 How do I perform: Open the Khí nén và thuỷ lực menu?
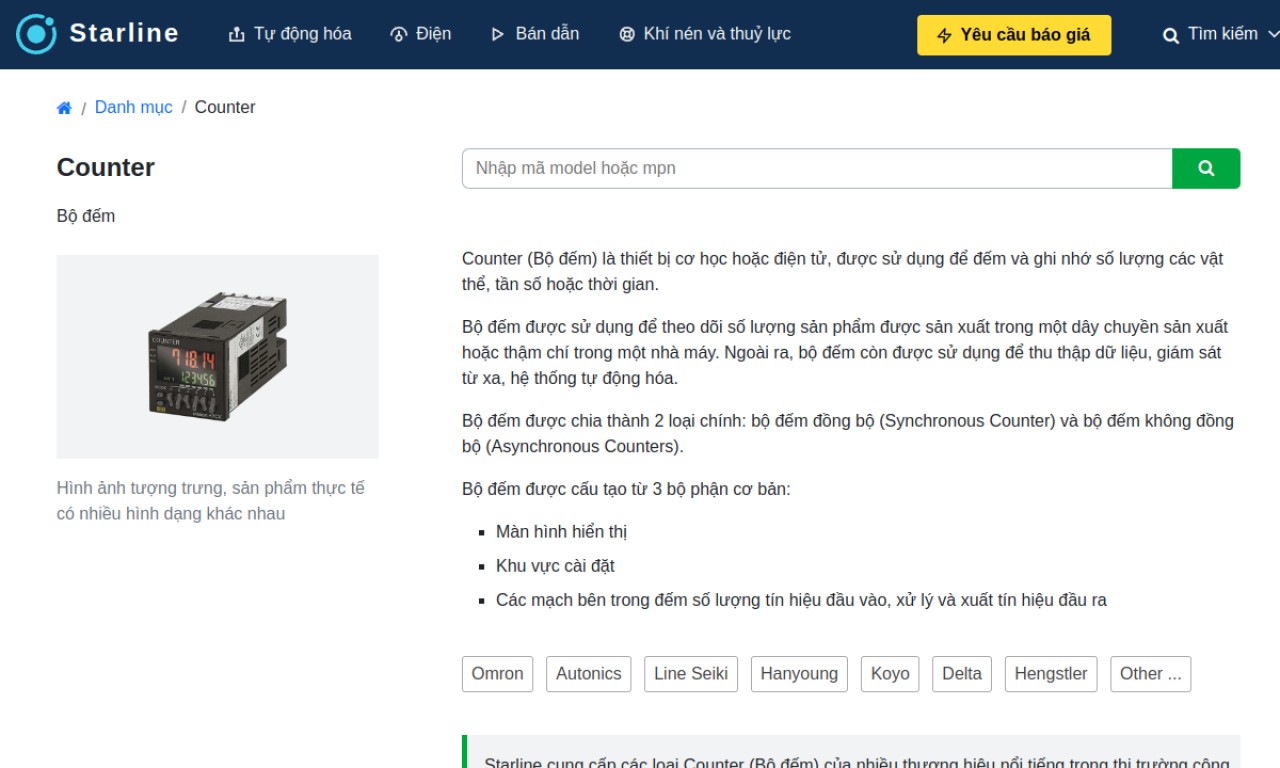[x=705, y=34]
